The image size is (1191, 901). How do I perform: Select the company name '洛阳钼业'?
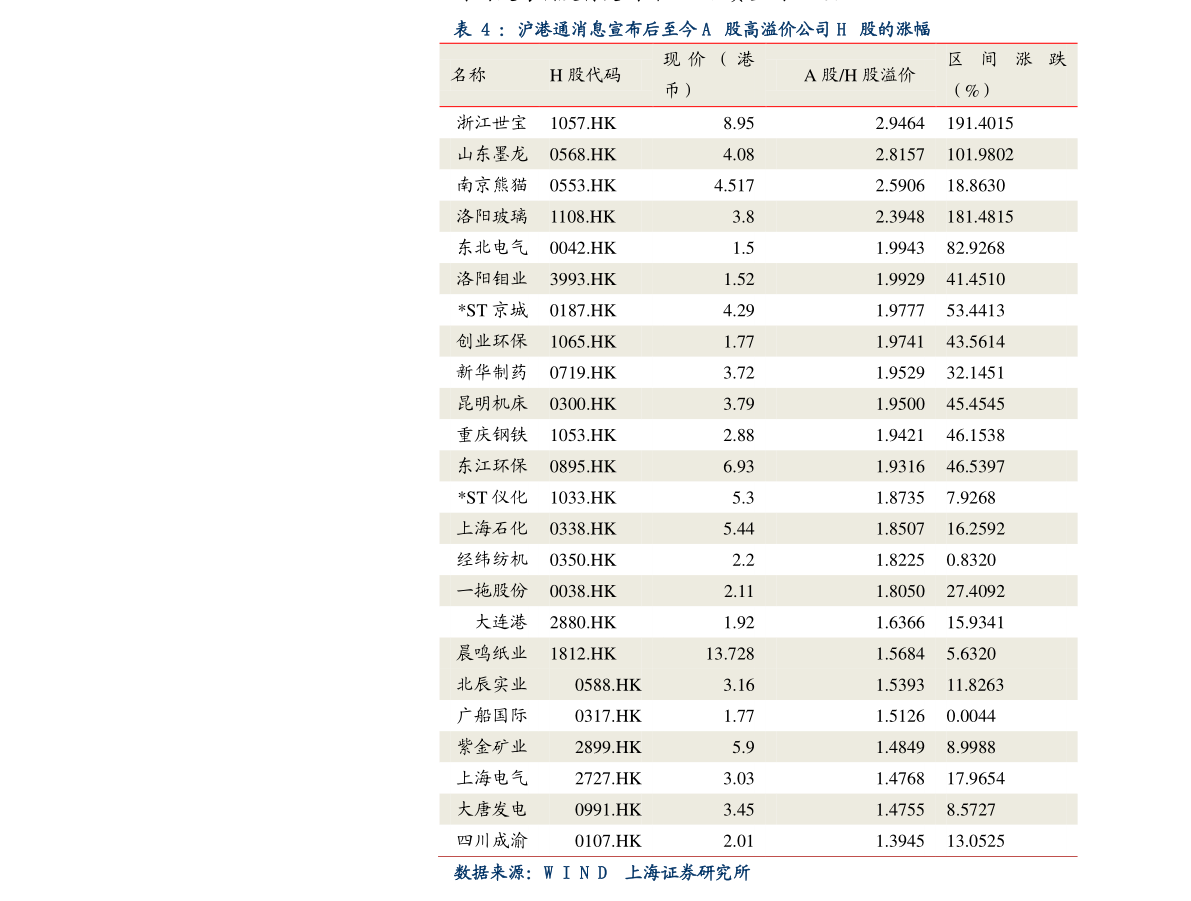[491, 279]
